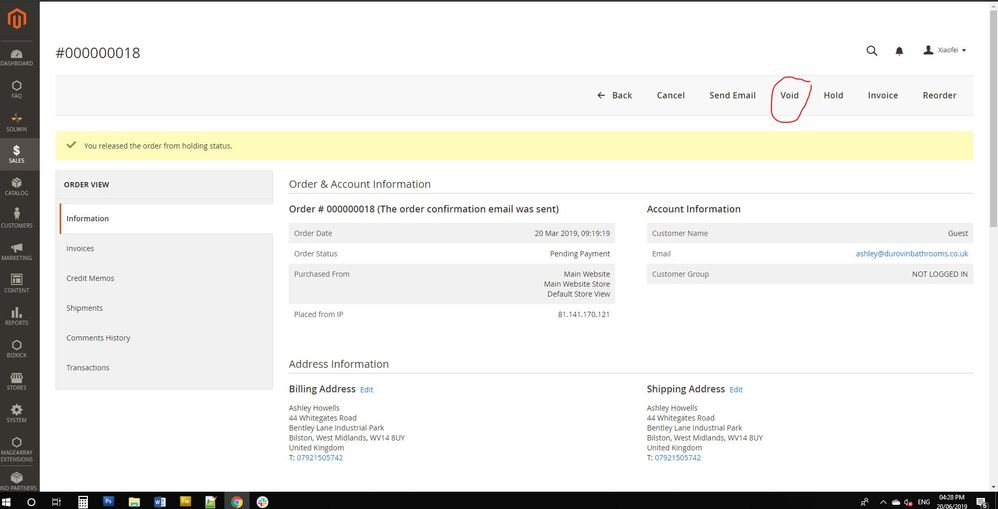Open the Reports bar chart menu
The height and width of the screenshot is (509, 998).
[x=17, y=315]
